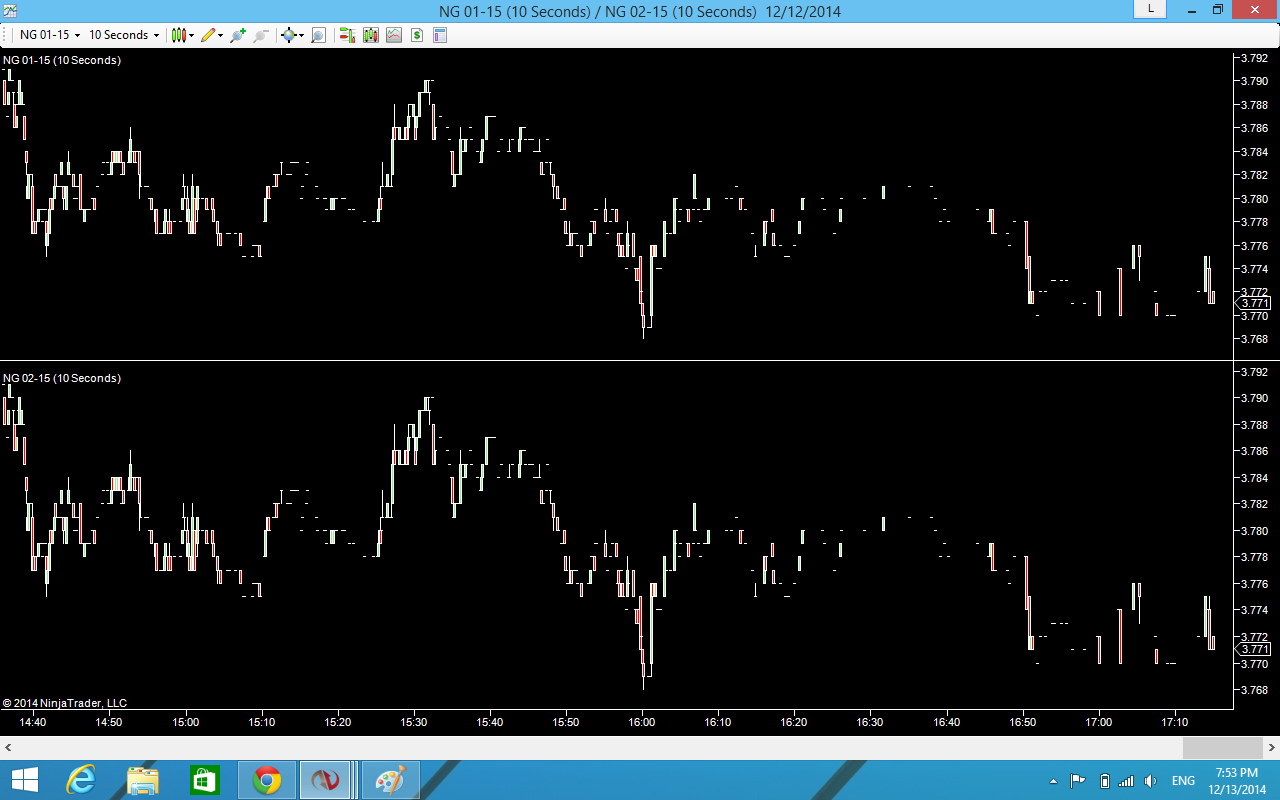
Task: Click the Zoom Out magnifier icon
Action: pos(261,35)
